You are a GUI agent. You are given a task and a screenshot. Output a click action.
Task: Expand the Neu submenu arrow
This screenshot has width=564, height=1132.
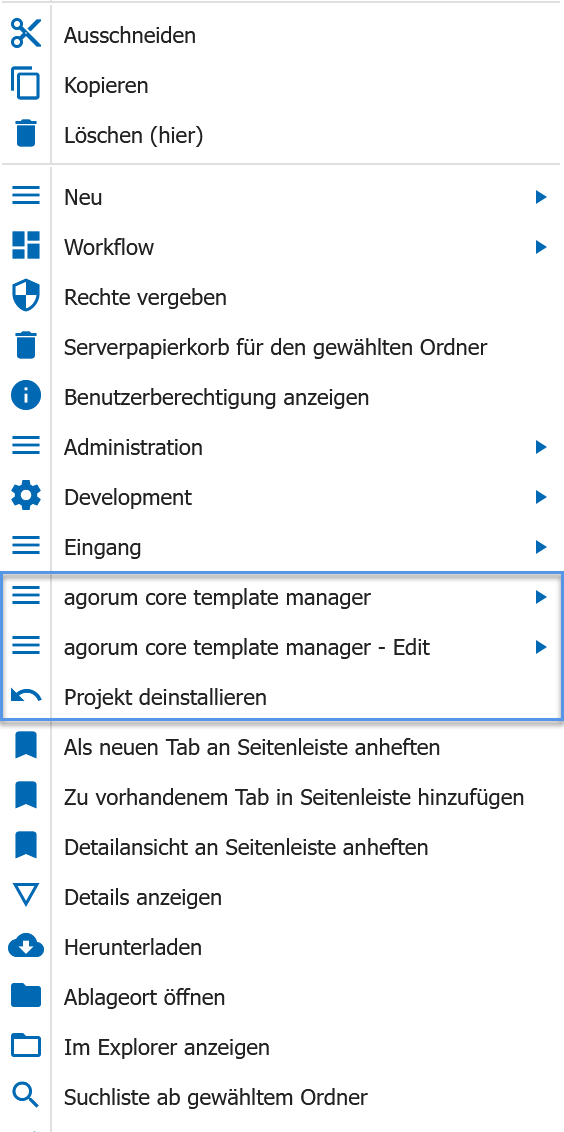[x=541, y=196]
